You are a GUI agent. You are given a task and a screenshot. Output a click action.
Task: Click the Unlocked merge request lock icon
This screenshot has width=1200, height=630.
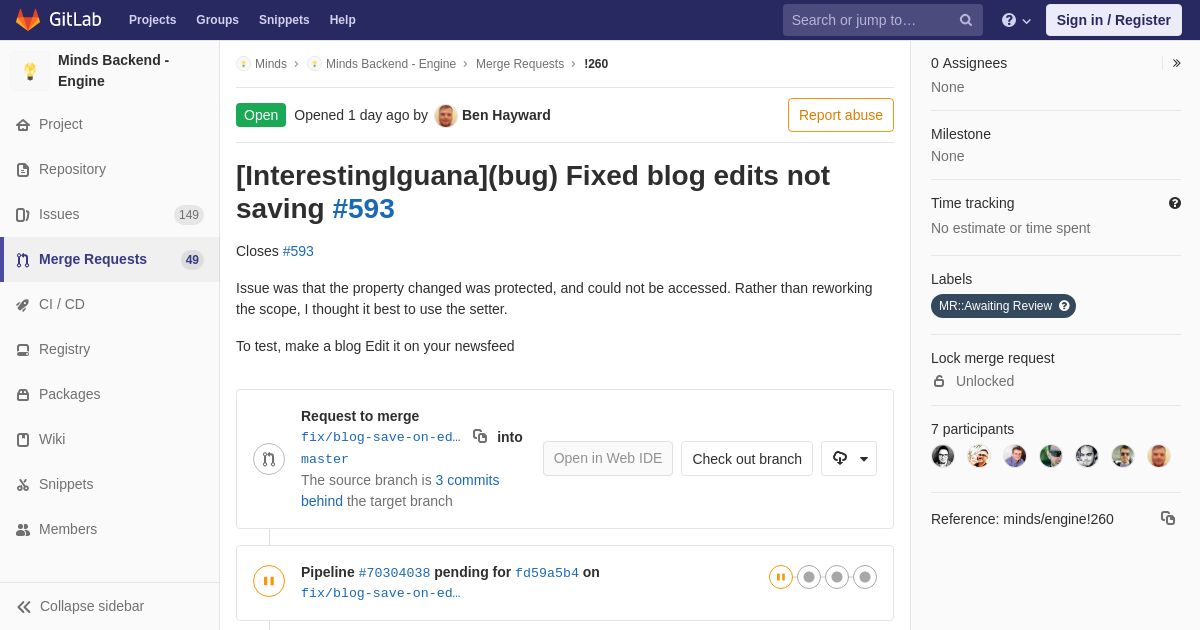point(939,381)
